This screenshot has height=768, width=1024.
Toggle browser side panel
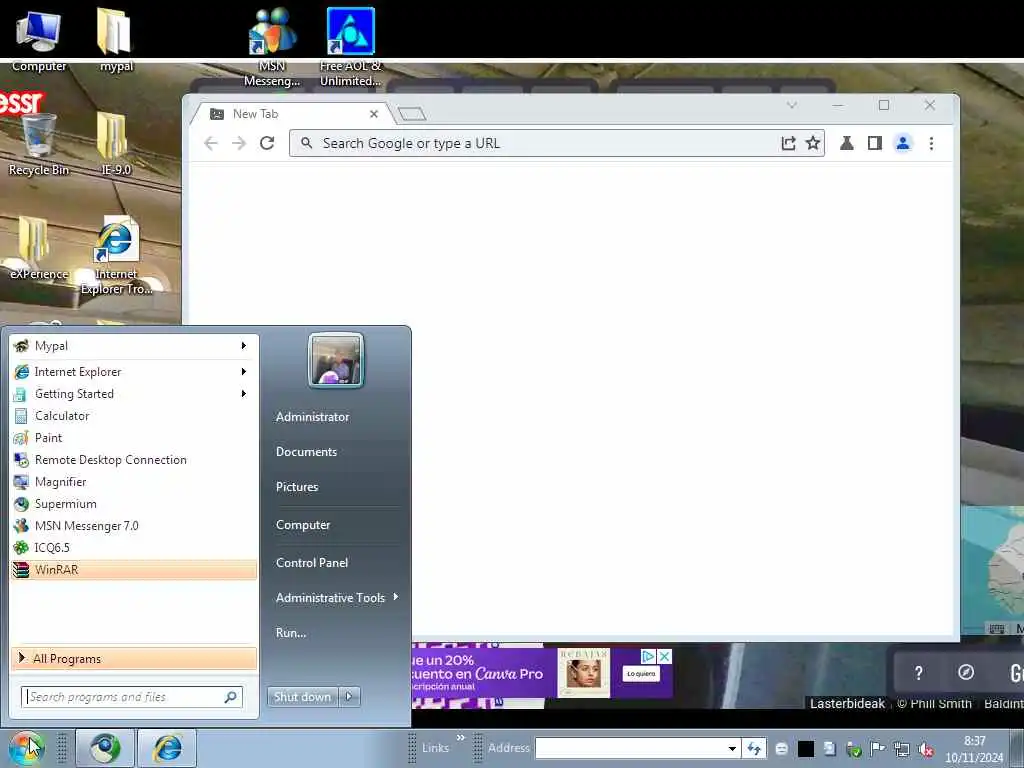click(874, 143)
